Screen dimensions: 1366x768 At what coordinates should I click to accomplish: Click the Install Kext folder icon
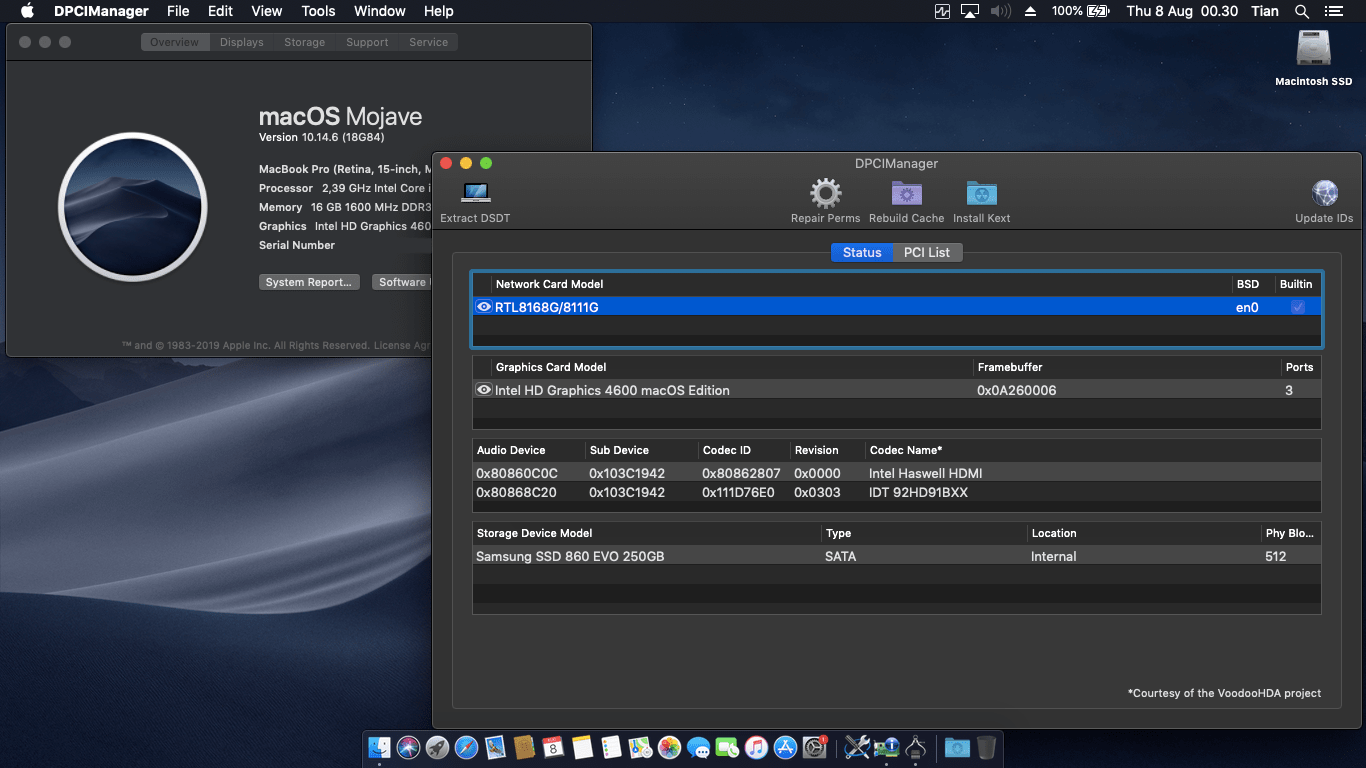981,193
